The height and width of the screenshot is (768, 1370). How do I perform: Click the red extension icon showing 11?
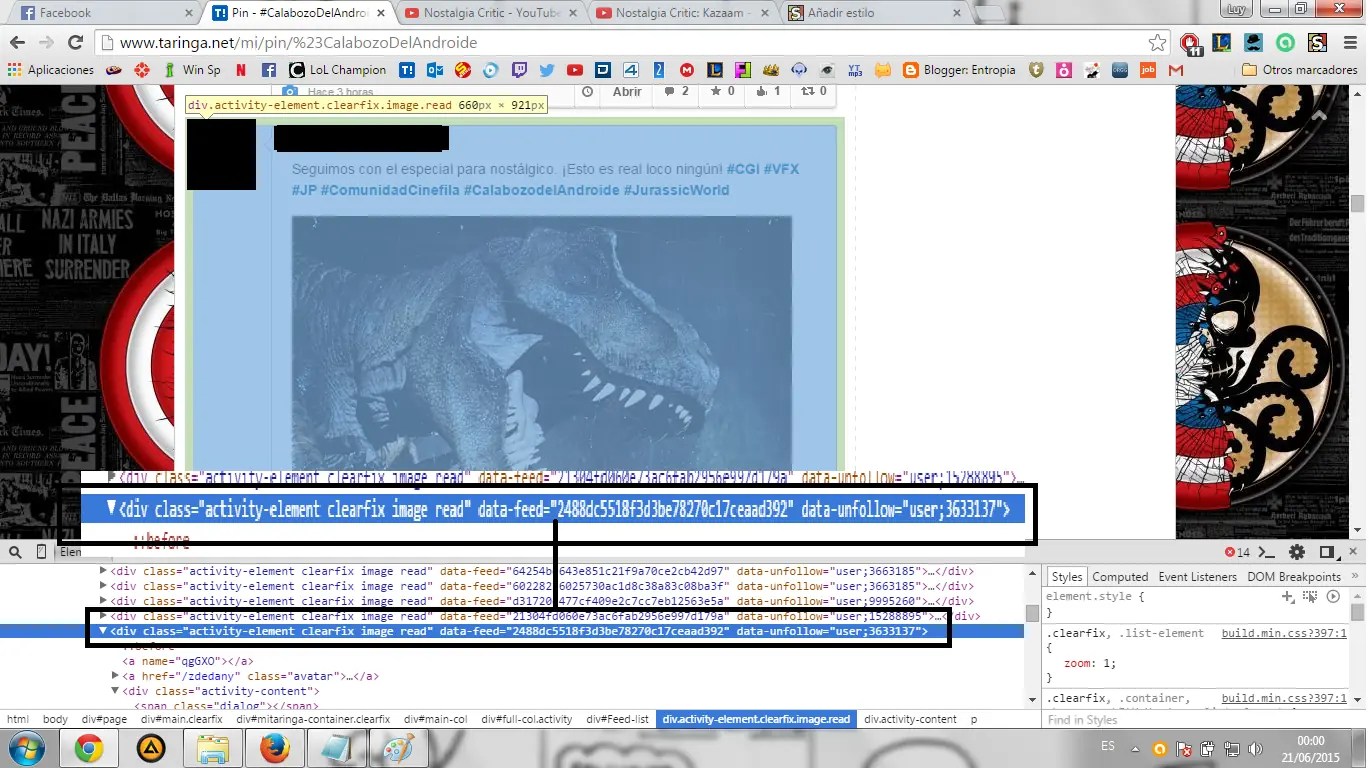pyautogui.click(x=1190, y=43)
